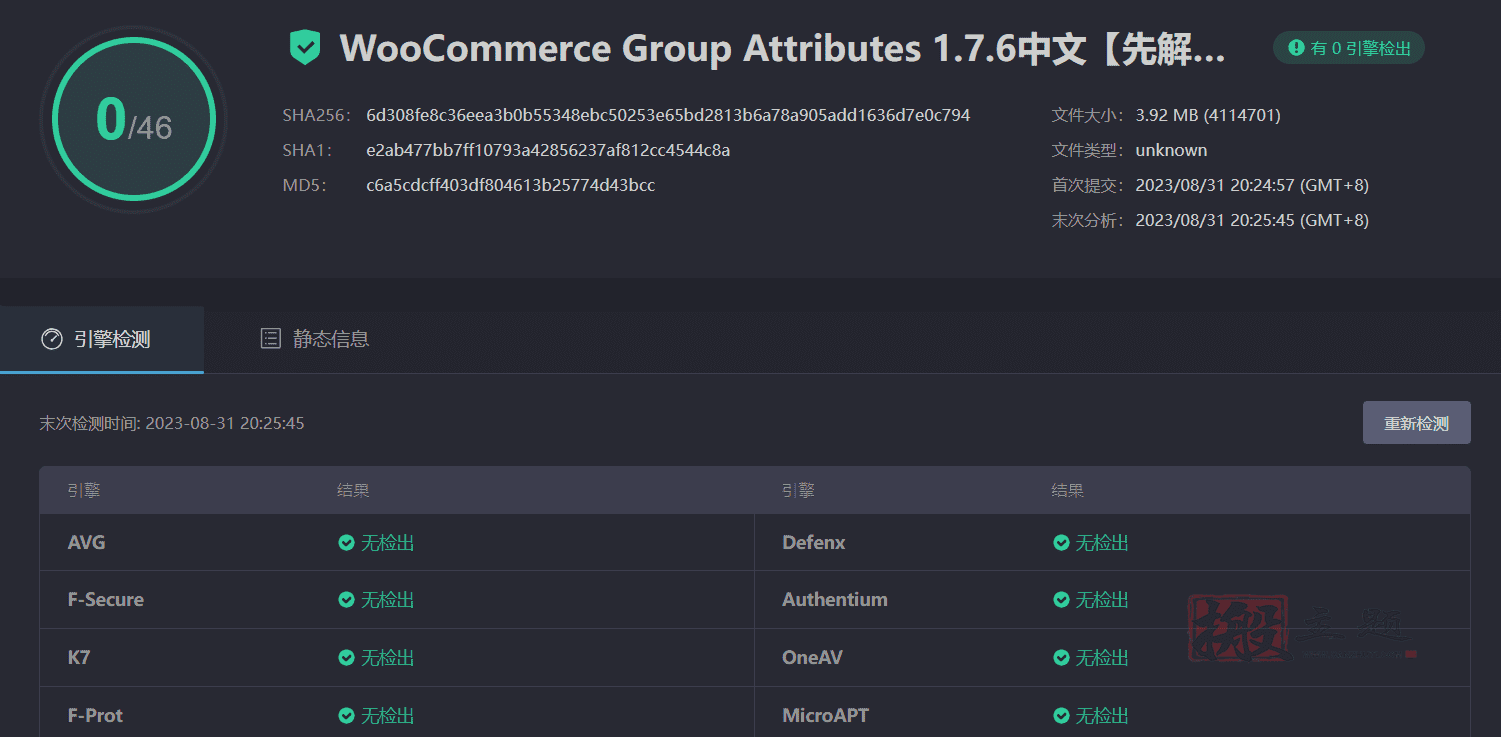This screenshot has width=1501, height=737.
Task: Click the check icon in K7 row
Action: tap(346, 658)
